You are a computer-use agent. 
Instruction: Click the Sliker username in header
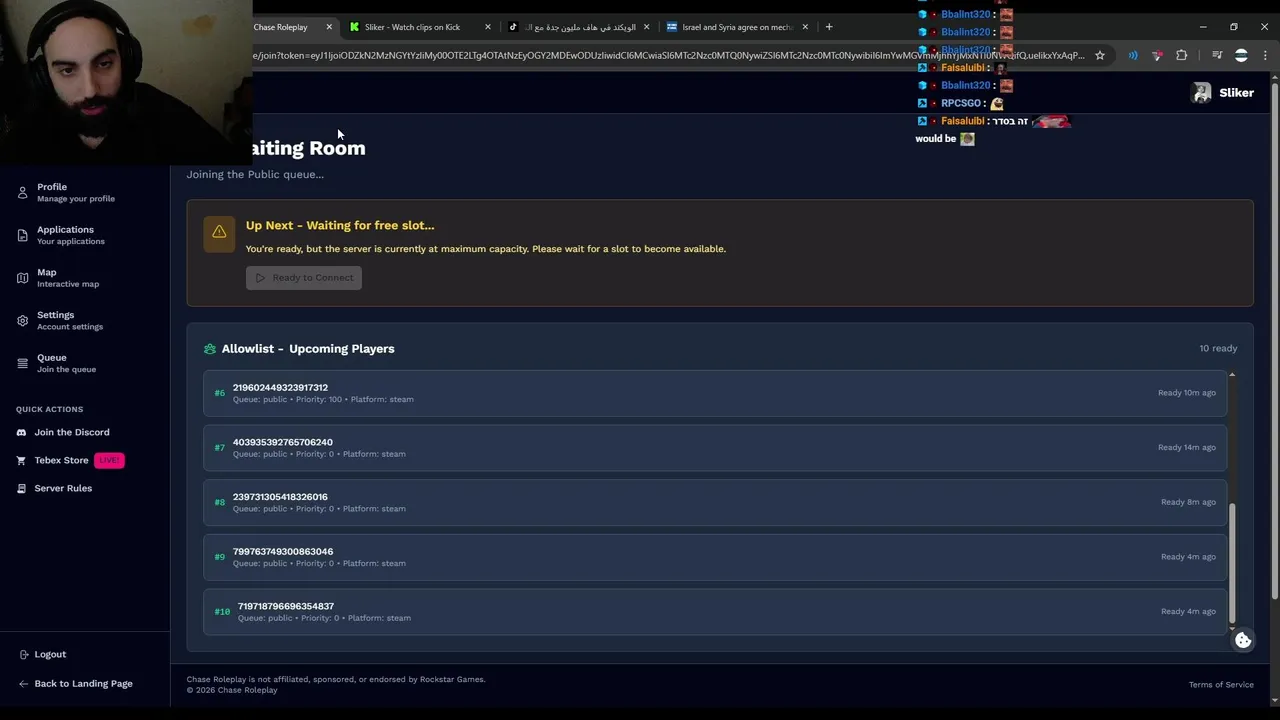tap(1236, 93)
